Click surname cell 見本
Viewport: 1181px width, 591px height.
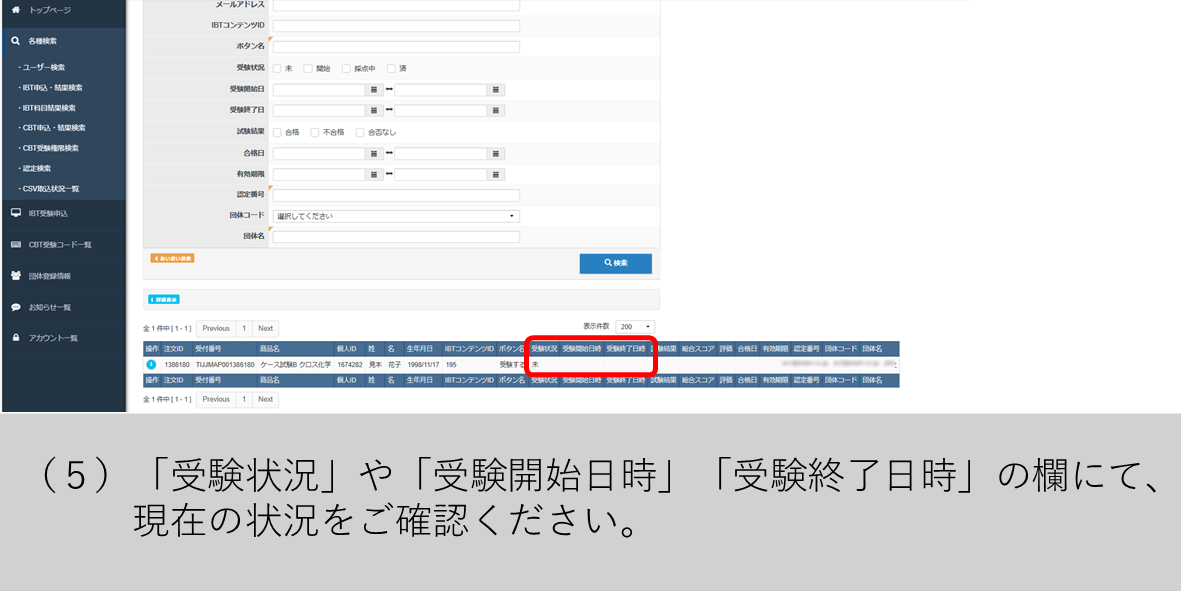(375, 364)
